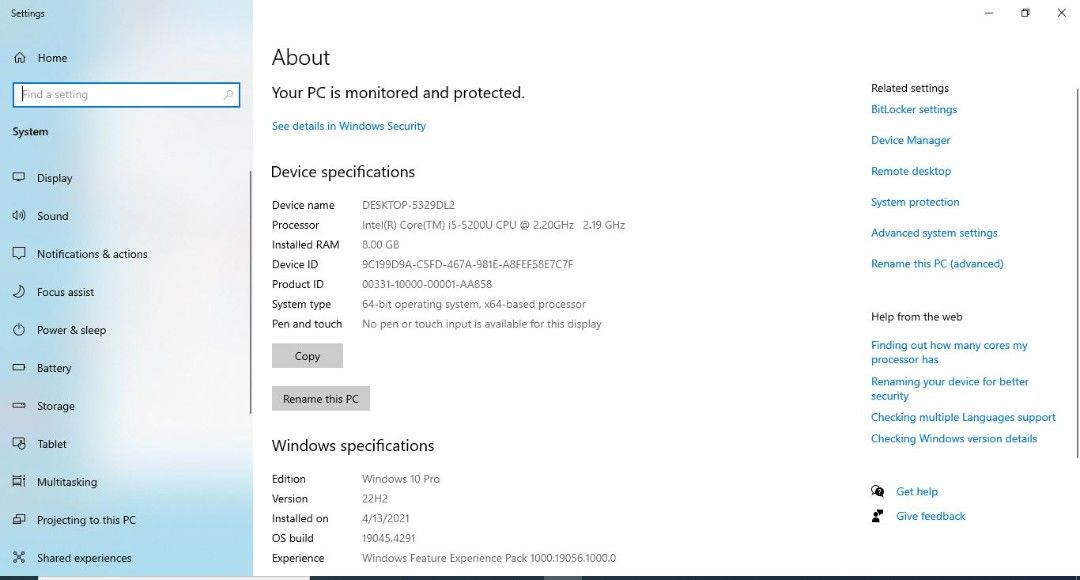The image size is (1080, 580).
Task: Click the Give feedback link
Action: [931, 516]
